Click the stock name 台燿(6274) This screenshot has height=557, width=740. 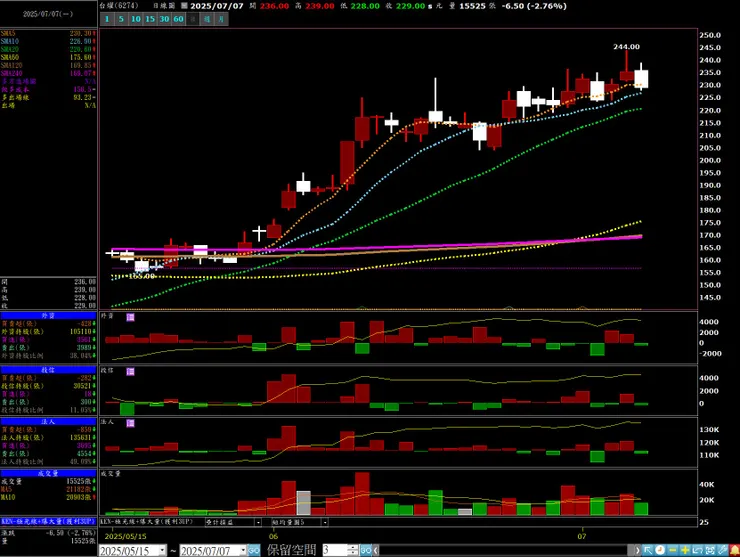coord(118,6)
